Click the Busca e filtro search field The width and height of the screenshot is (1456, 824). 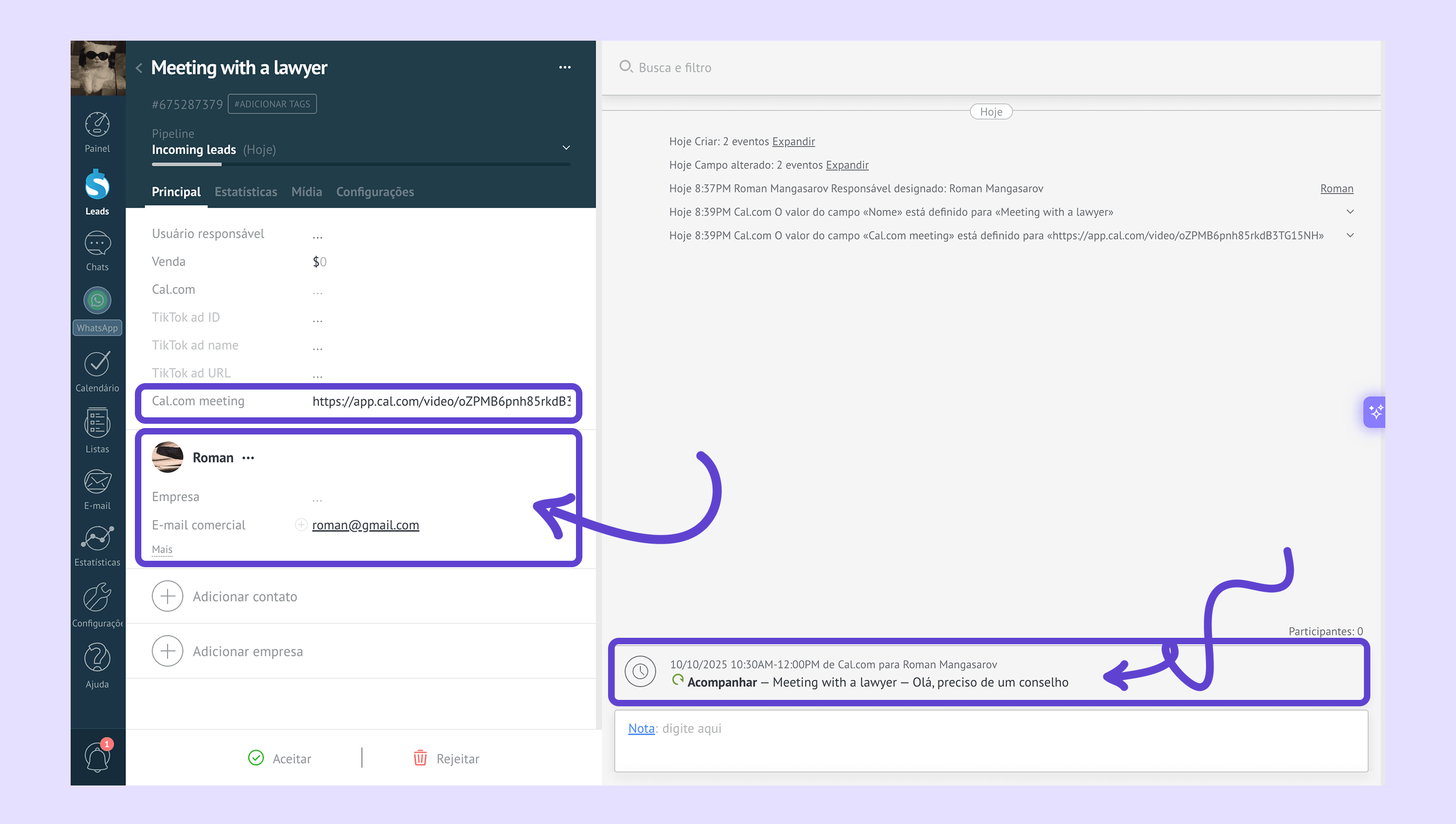(x=675, y=67)
